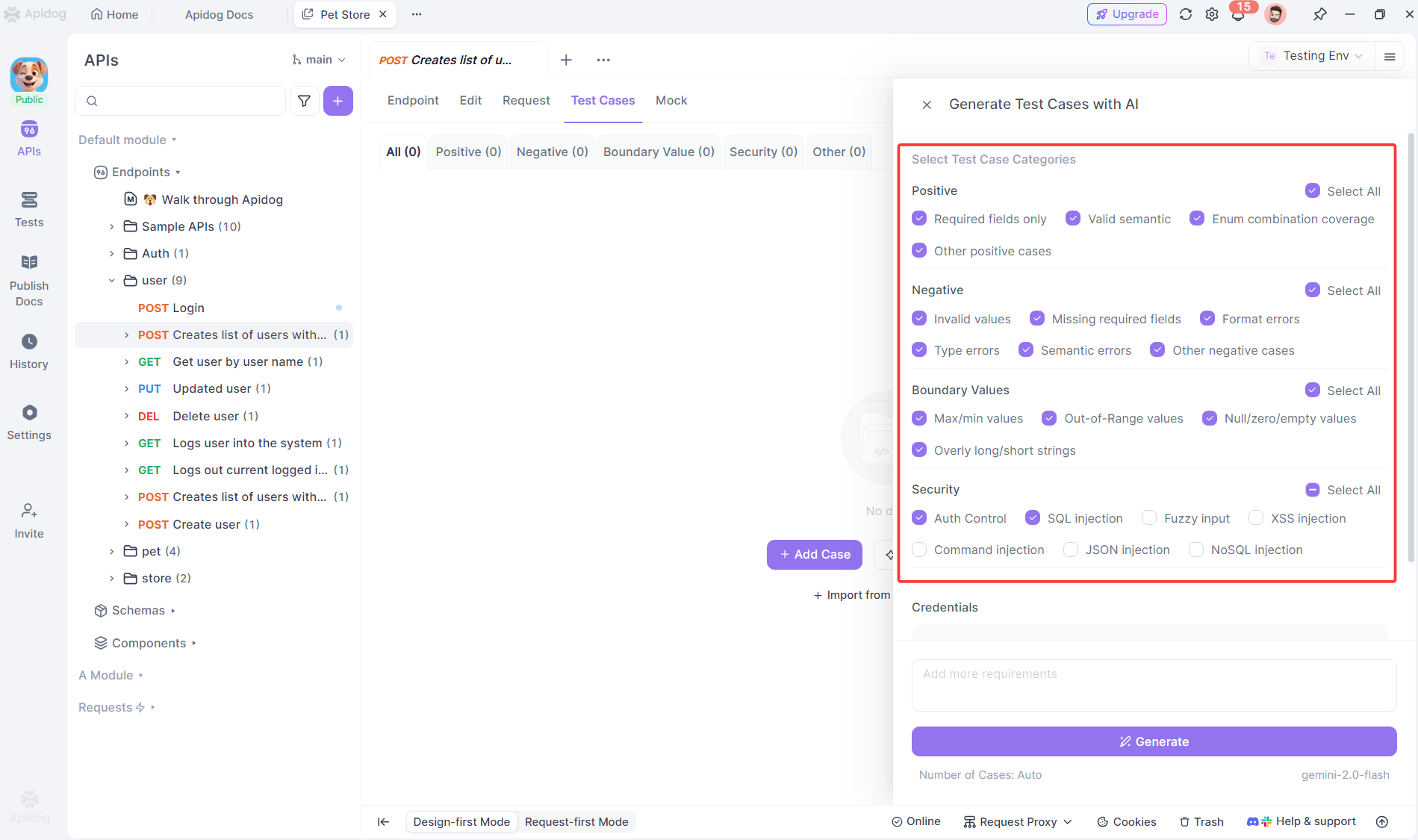Click the Add more requirements input field
This screenshot has height=840, width=1418.
pos(1153,685)
